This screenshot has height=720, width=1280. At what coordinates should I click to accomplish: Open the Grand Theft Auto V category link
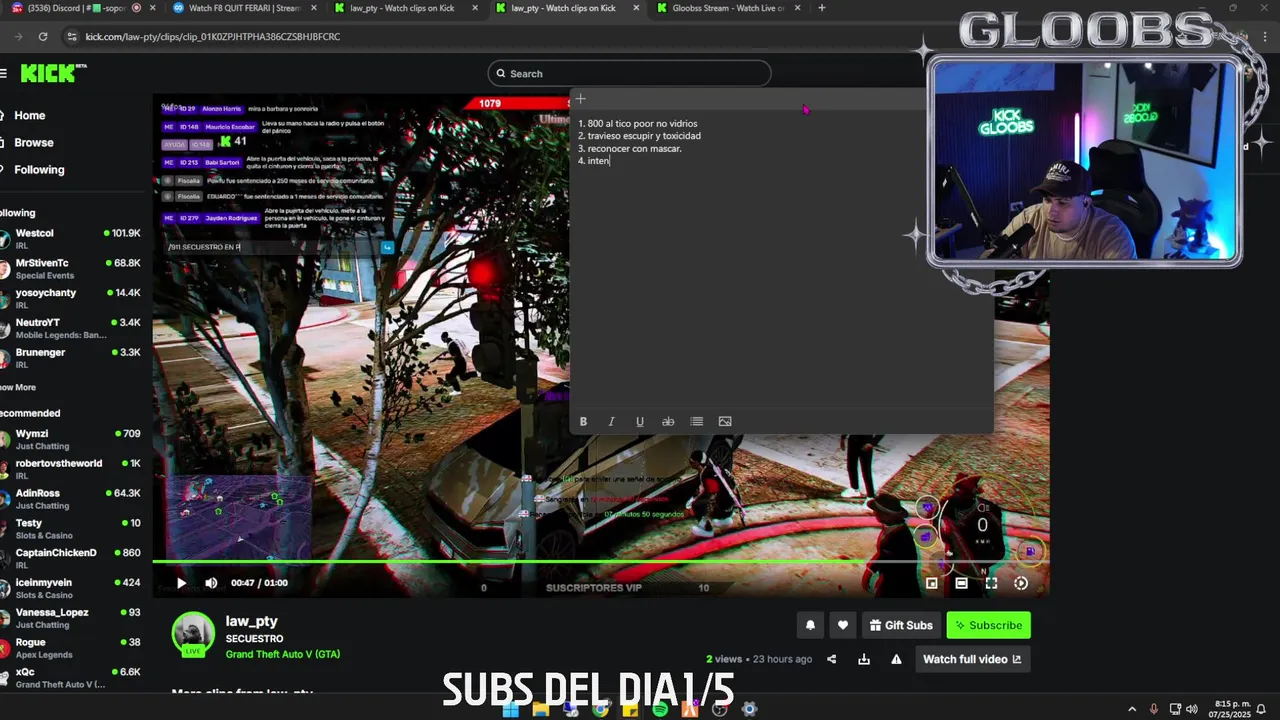[x=283, y=654]
